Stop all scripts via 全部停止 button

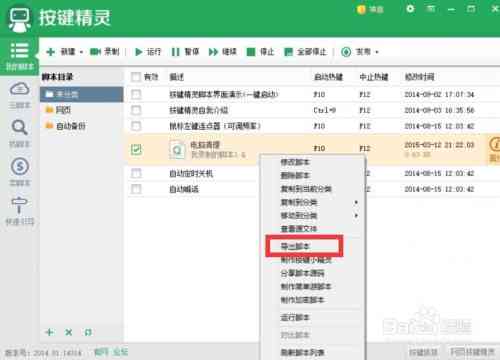pos(305,52)
